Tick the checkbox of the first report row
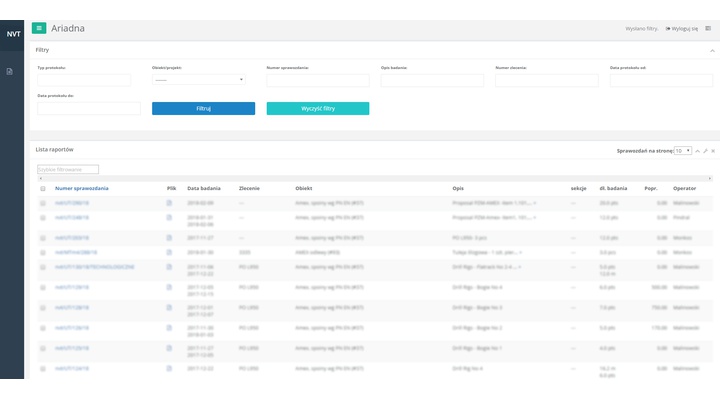 [x=43, y=203]
